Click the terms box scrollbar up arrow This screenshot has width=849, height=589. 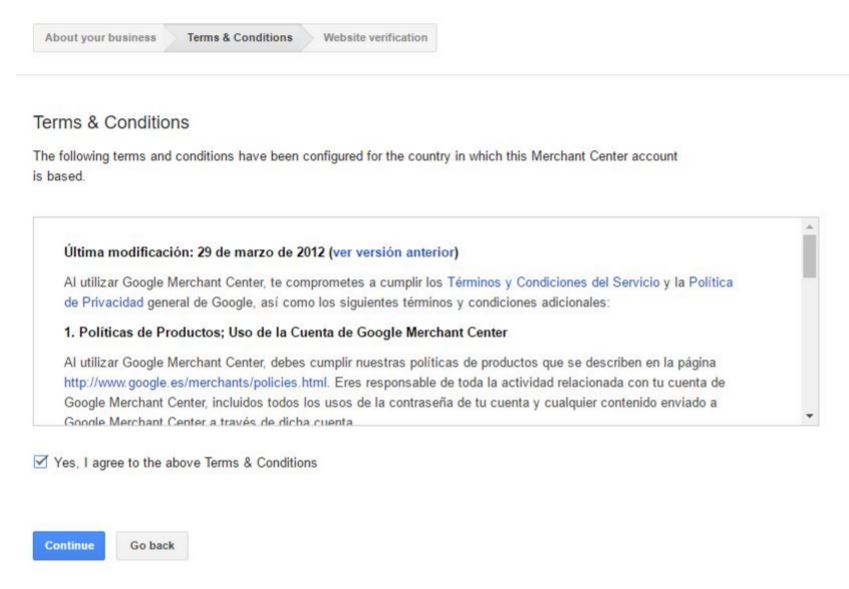point(809,226)
